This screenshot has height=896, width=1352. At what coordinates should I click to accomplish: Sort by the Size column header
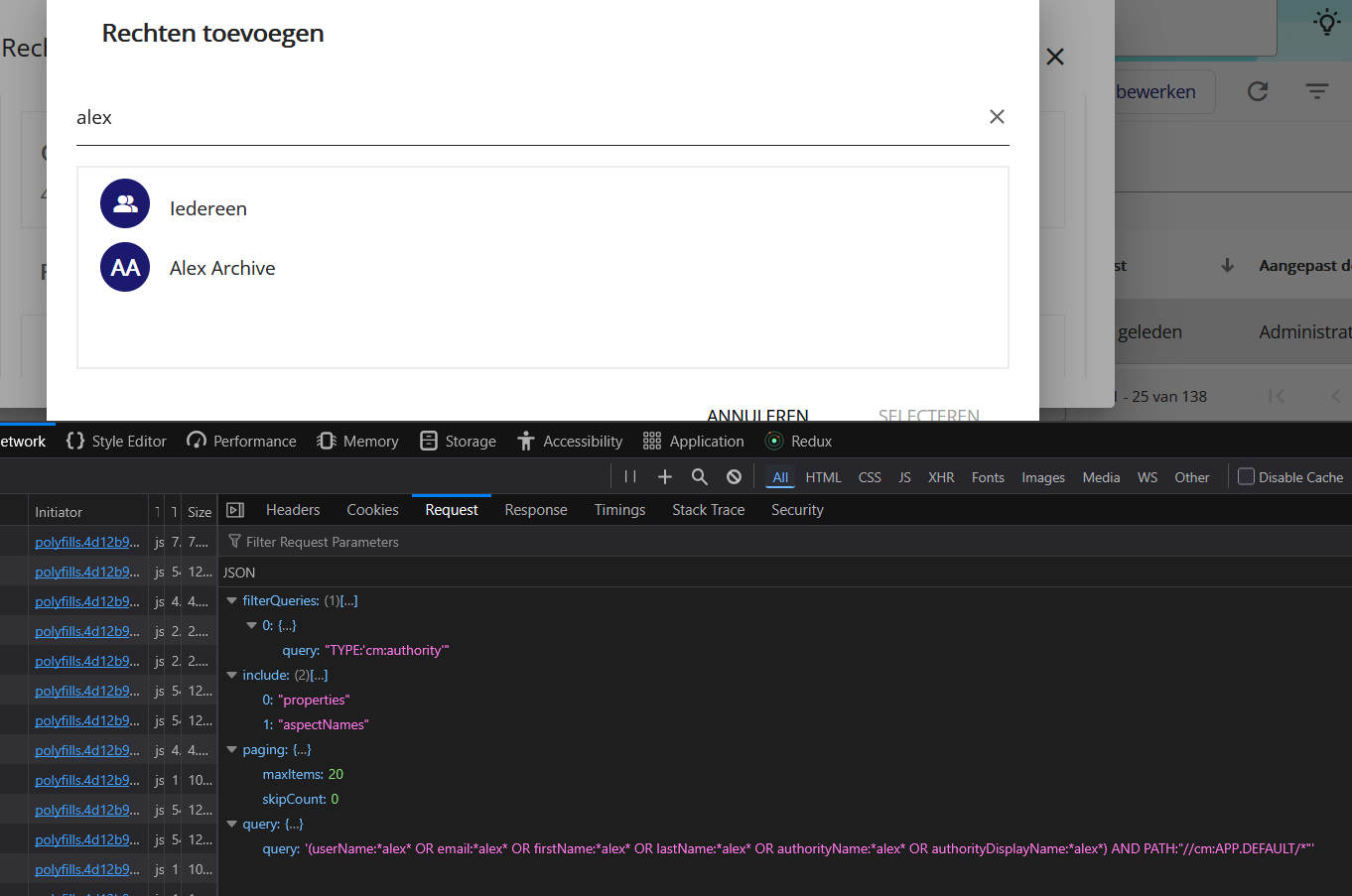(200, 512)
